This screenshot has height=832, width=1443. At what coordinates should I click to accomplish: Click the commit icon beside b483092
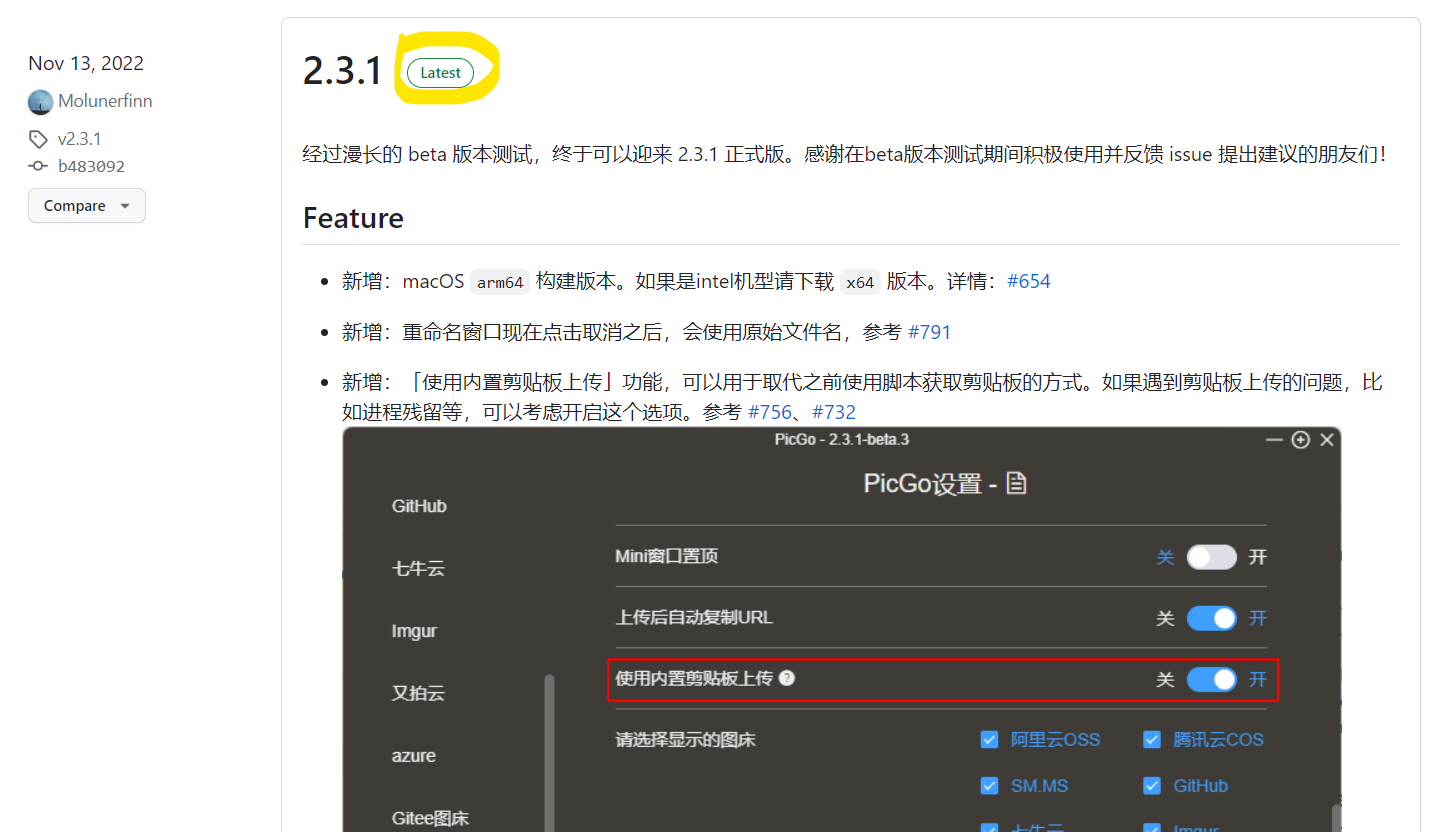[38, 166]
